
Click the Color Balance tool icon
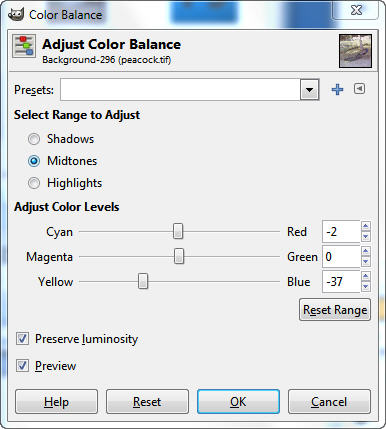tap(24, 46)
